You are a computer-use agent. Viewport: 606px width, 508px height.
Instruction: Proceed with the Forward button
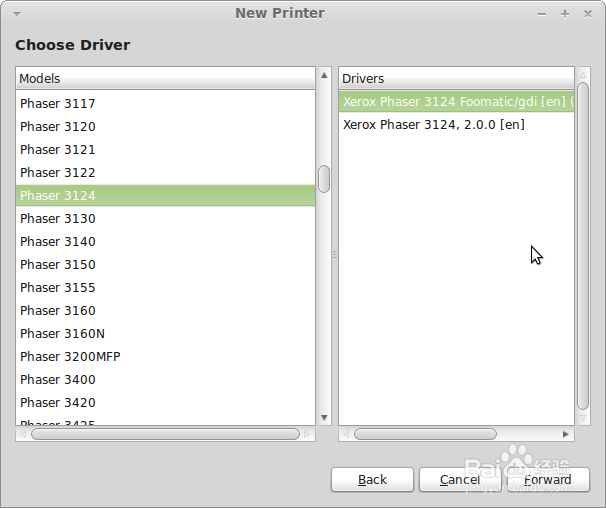(548, 480)
